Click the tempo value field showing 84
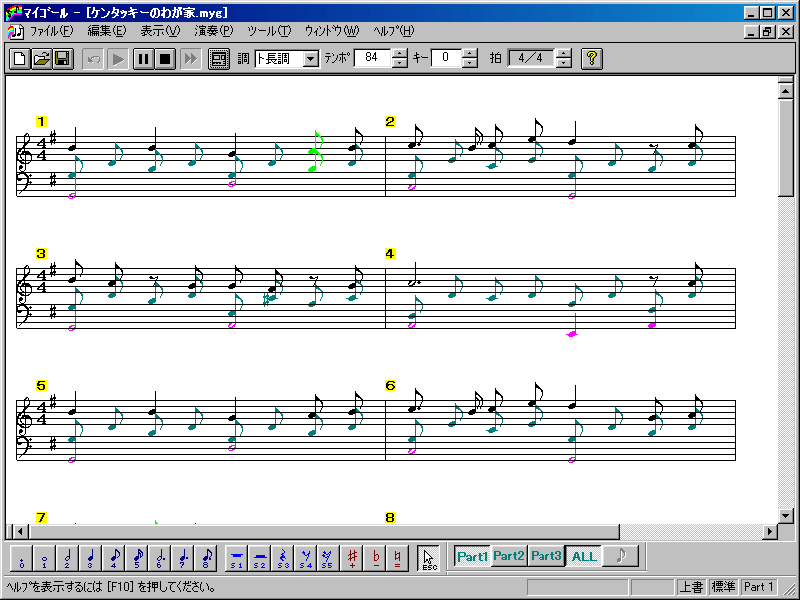The image size is (800, 600). pos(372,58)
